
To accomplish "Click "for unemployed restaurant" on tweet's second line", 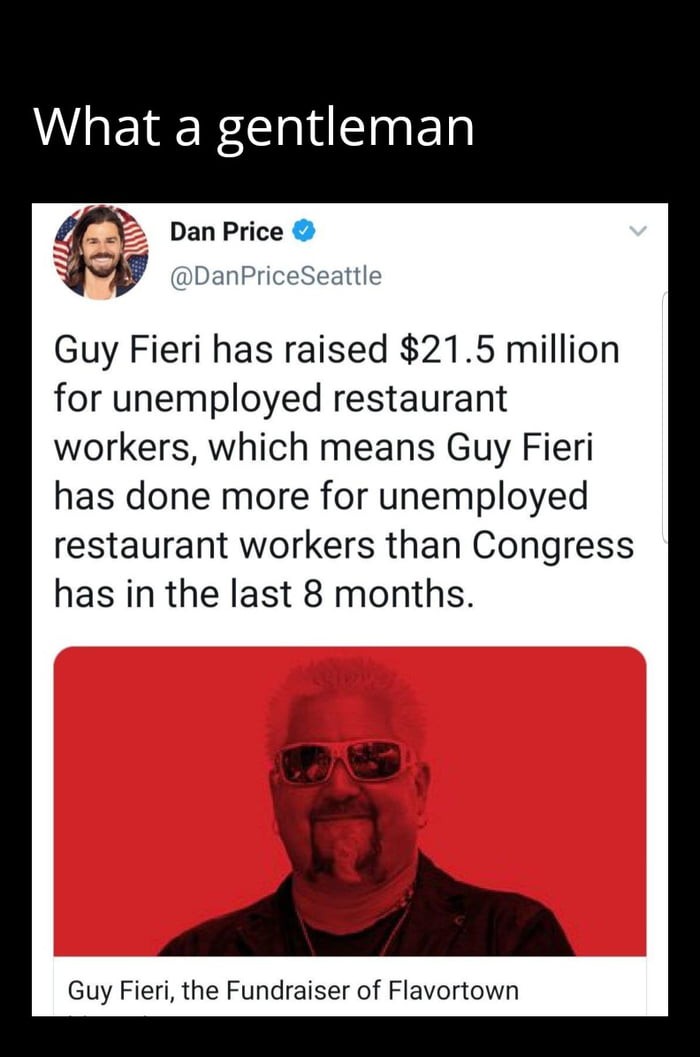I will (280, 400).
